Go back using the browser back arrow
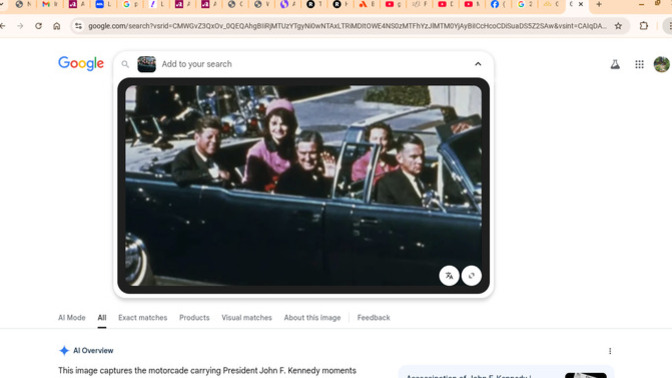Viewport: 672px width, 378px height. (x=3, y=26)
